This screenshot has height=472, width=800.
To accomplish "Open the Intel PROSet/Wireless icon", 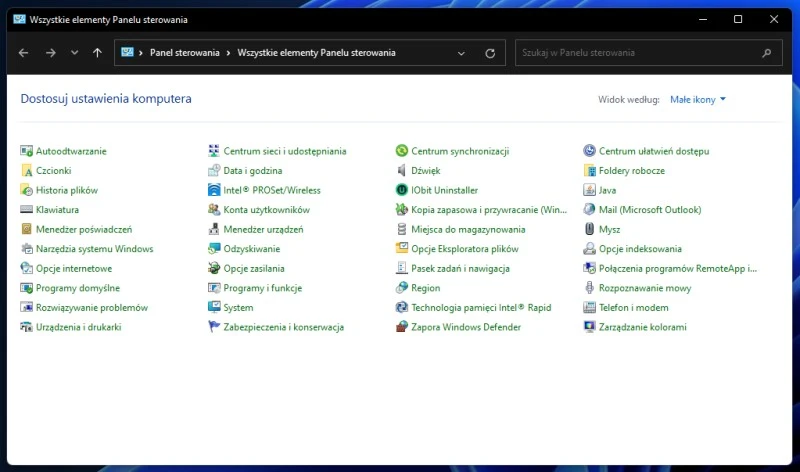I will [214, 190].
